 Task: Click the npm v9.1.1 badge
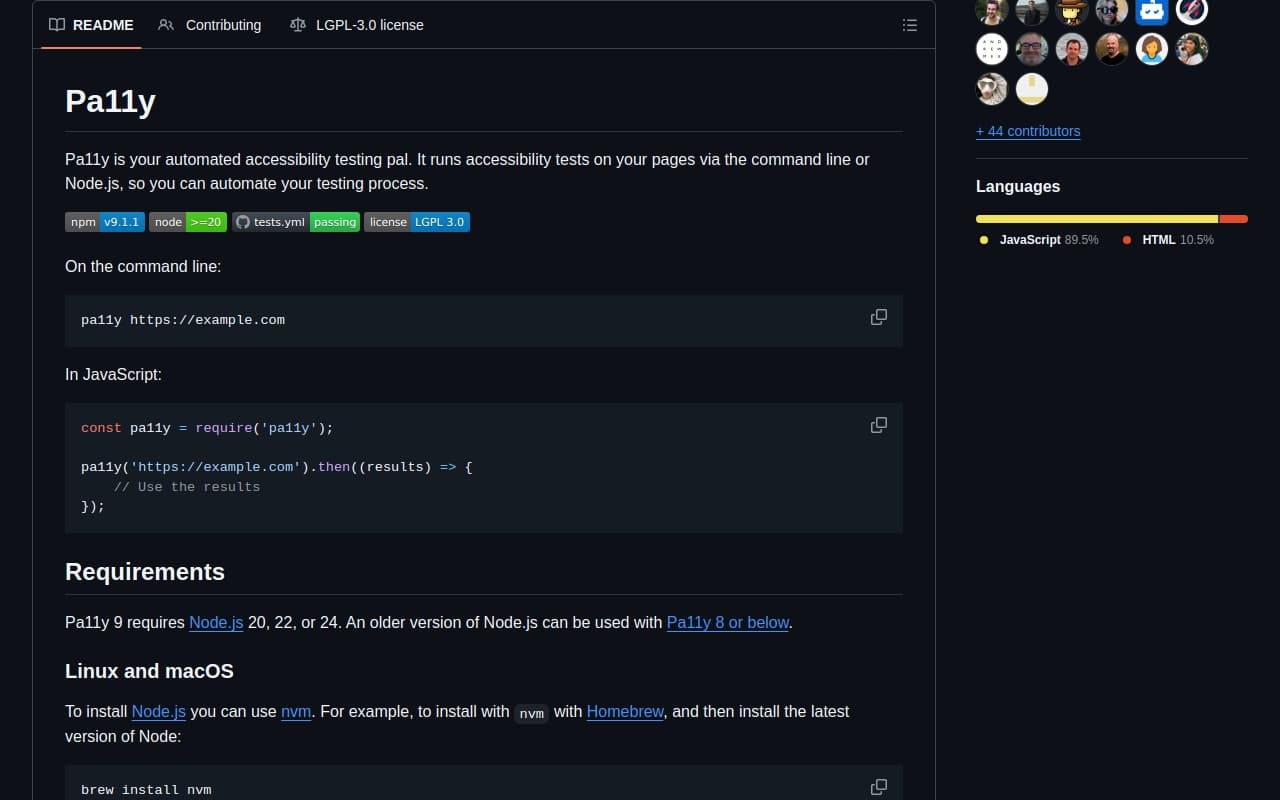point(104,221)
